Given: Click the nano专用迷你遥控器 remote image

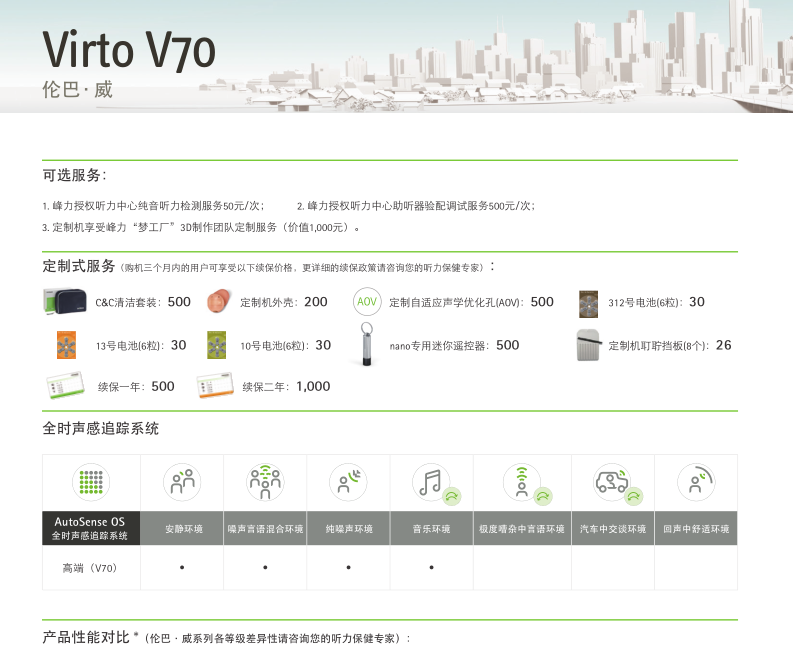Looking at the screenshot, I should (367, 343).
